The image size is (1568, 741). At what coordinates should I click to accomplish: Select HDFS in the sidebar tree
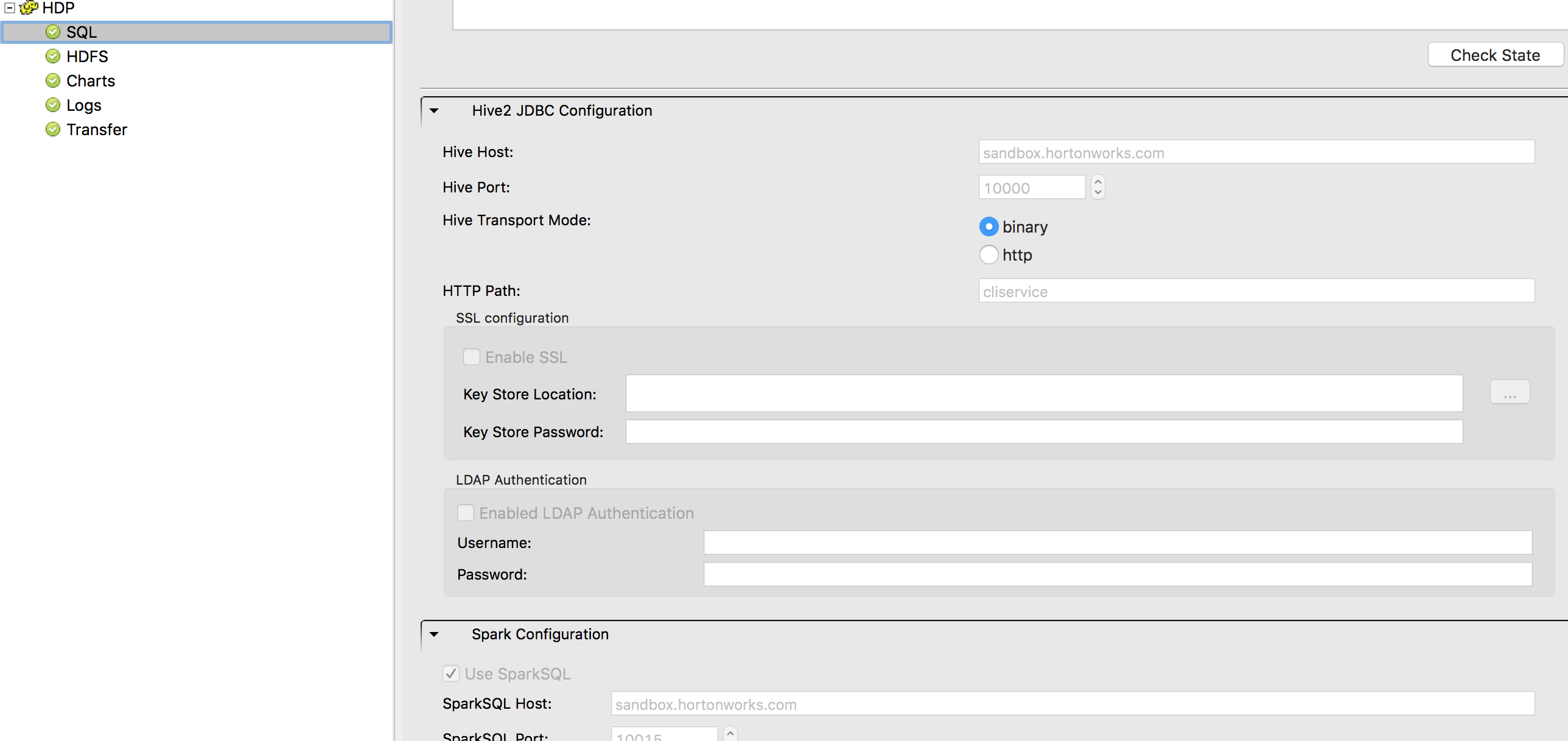(87, 56)
